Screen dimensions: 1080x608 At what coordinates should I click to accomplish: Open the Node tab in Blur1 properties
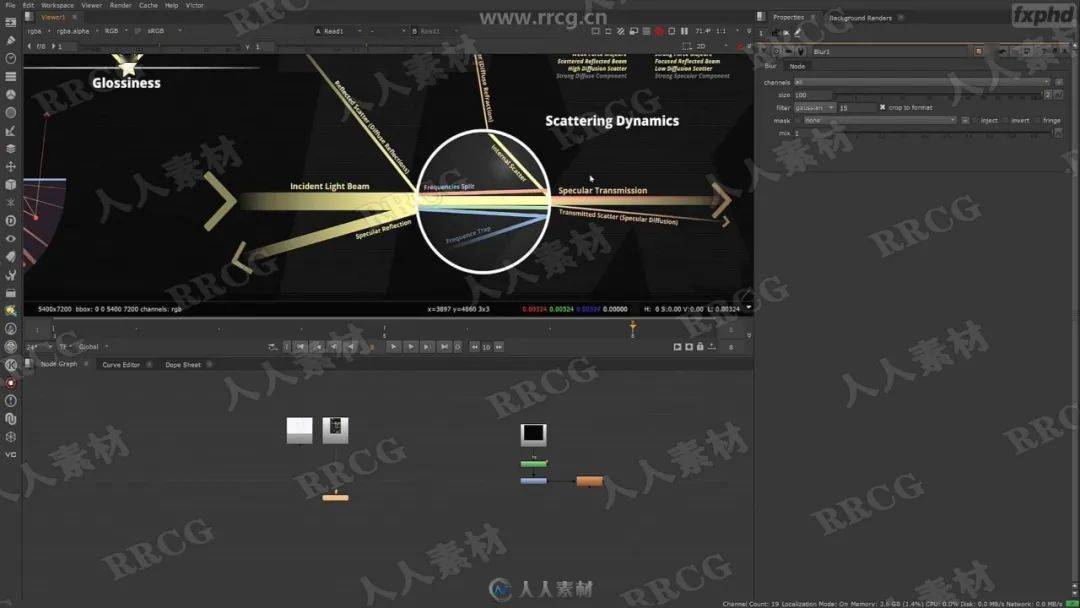click(797, 66)
